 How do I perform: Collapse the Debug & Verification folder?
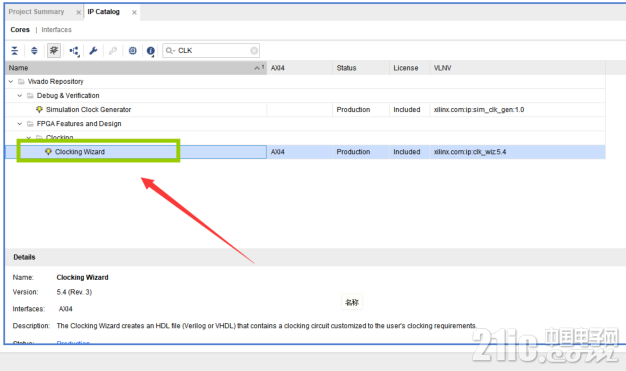pos(20,95)
